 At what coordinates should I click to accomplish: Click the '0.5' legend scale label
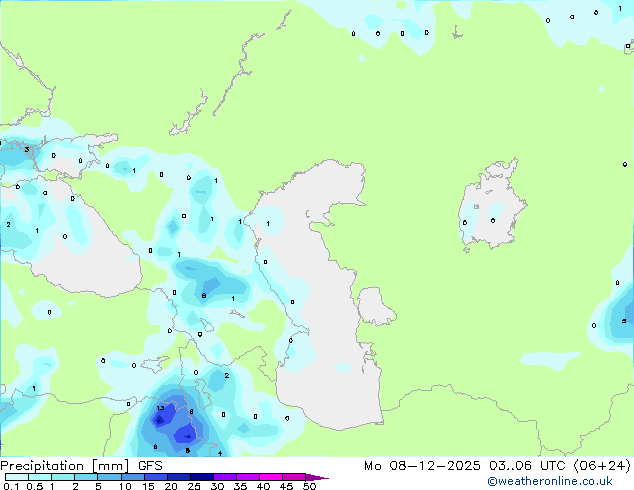tap(35, 486)
